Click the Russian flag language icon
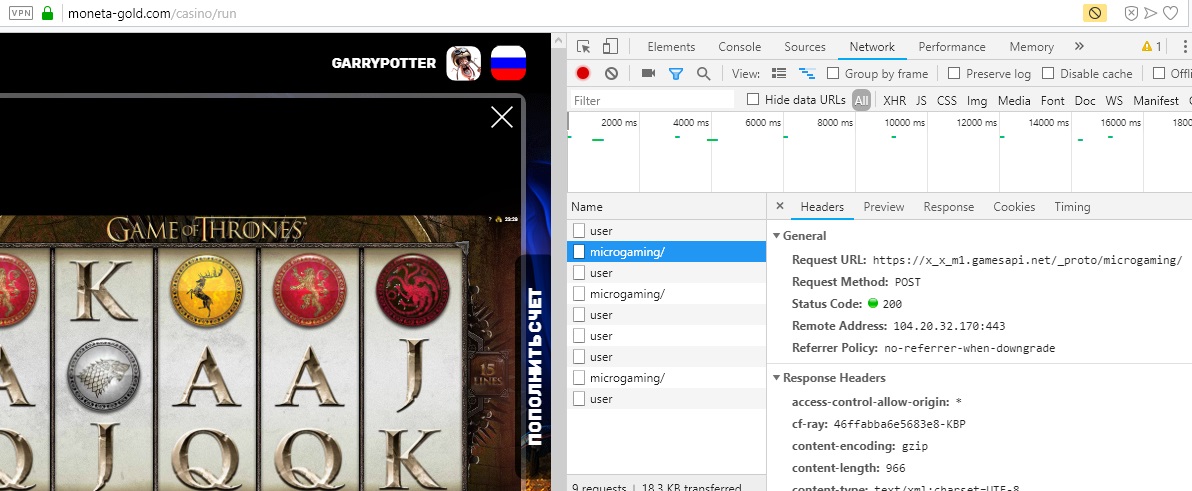This screenshot has width=1192, height=491. click(508, 63)
